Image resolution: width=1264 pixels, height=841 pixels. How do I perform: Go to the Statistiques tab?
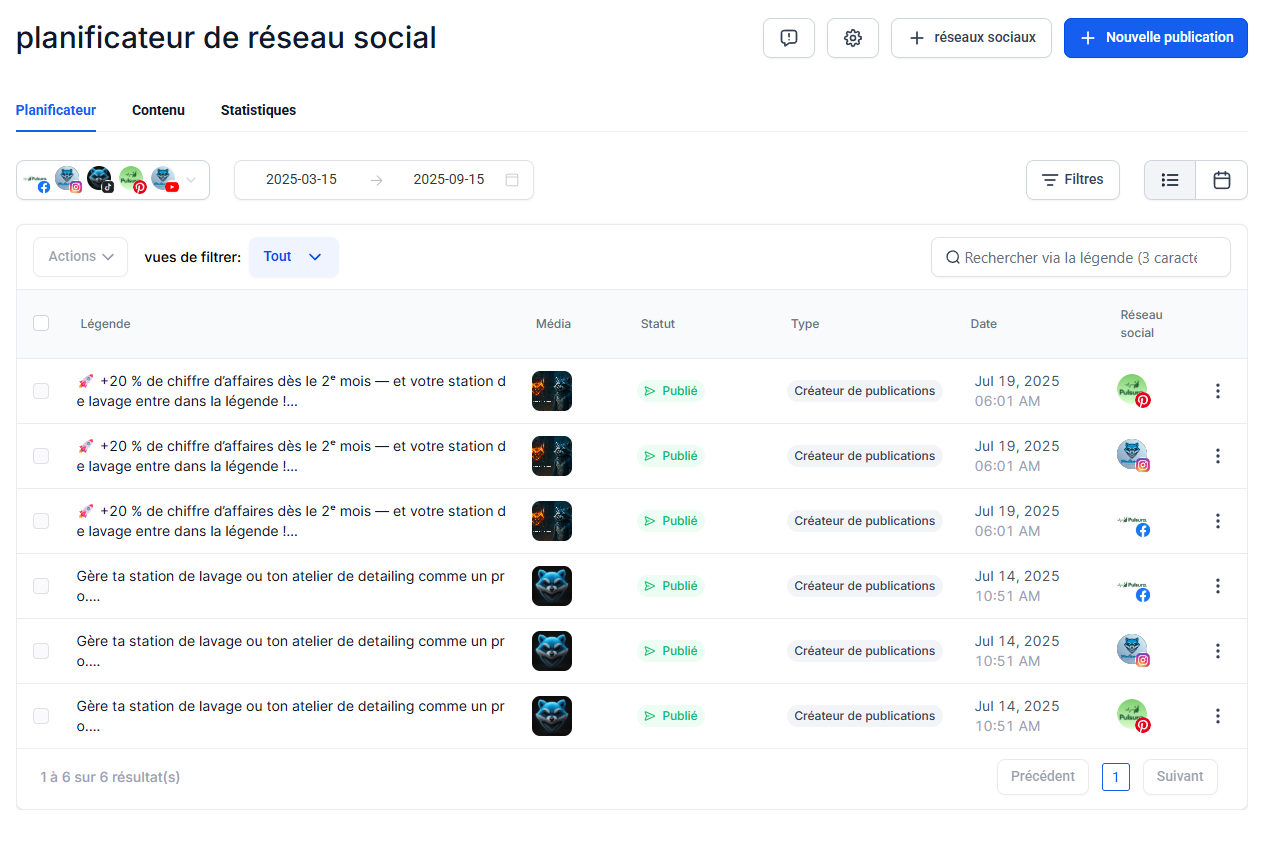[x=258, y=110]
